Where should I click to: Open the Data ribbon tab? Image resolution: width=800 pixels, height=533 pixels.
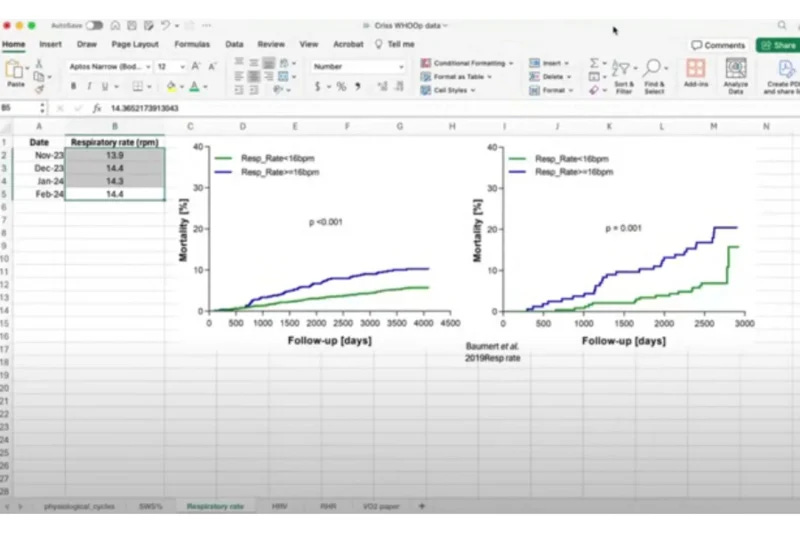234,44
